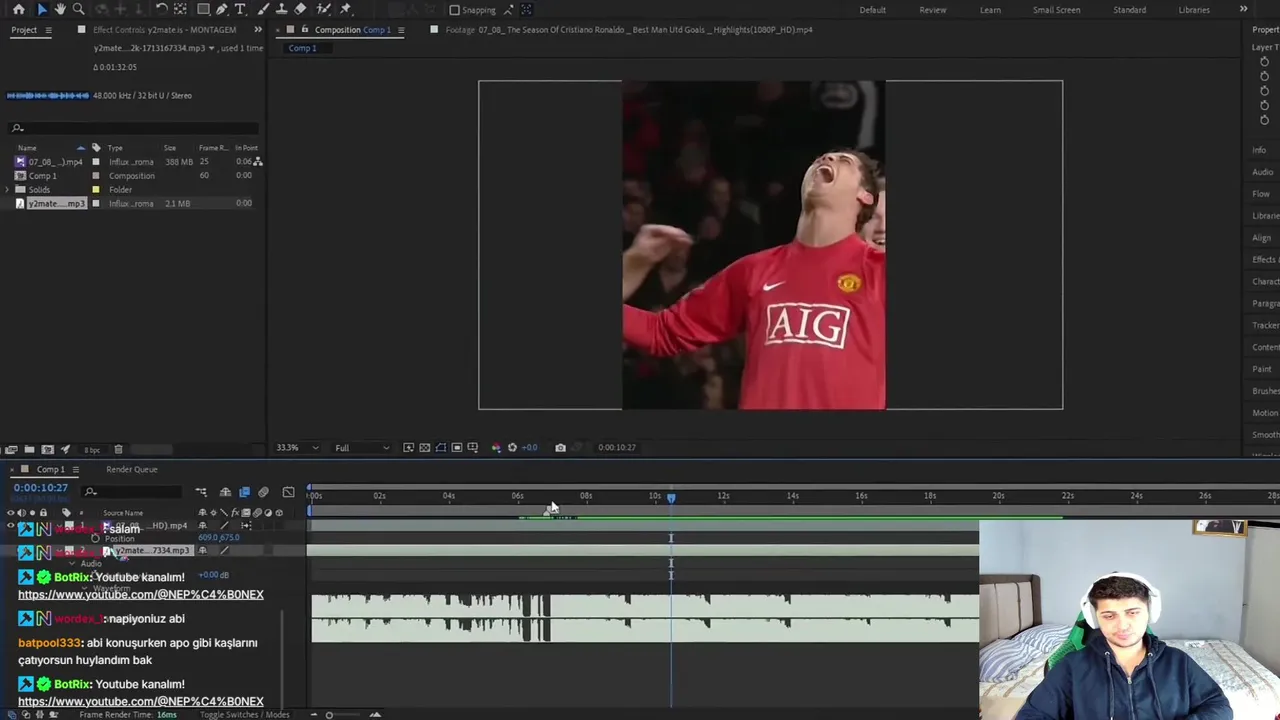Take a snapshot with camera icon
This screenshot has height=720, width=1280.
(x=560, y=447)
